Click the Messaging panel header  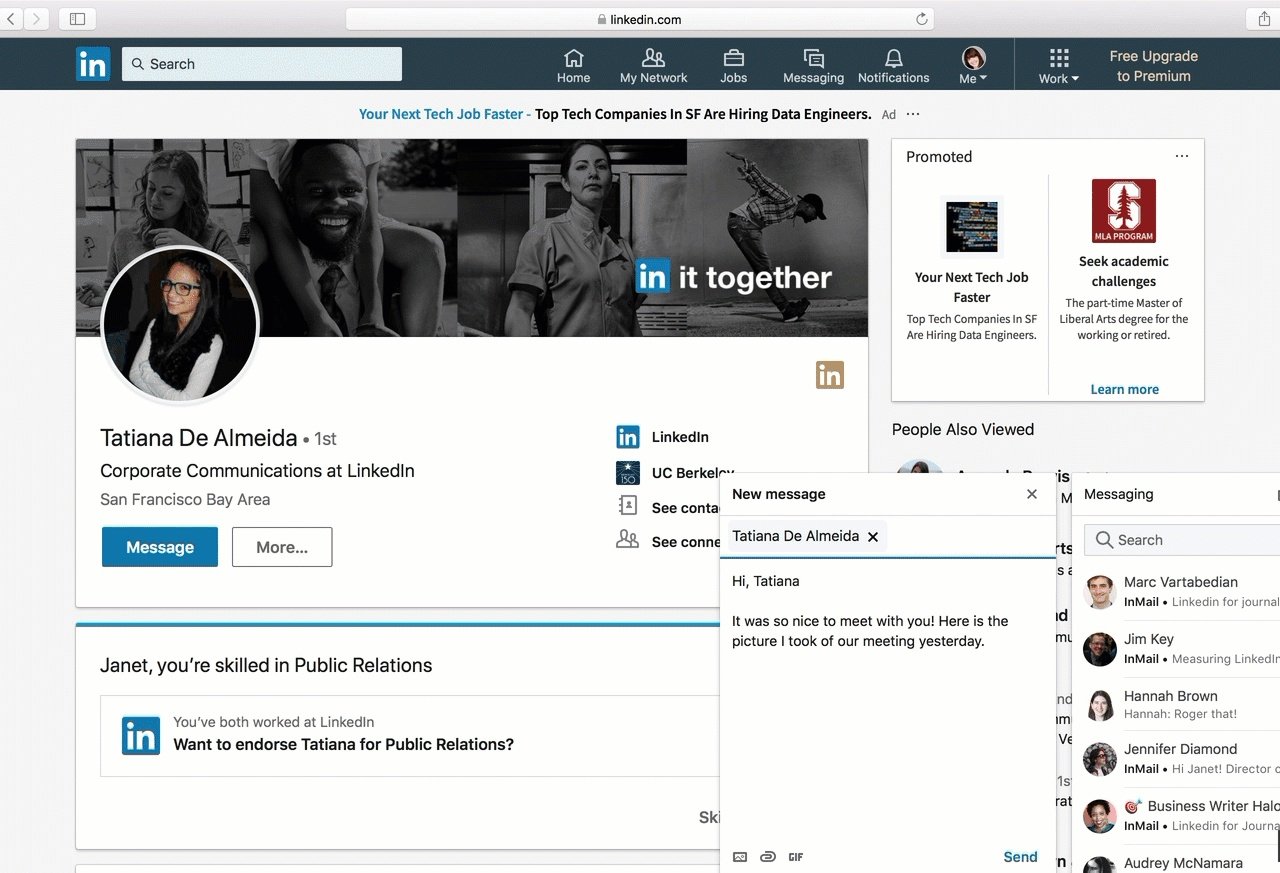click(x=1176, y=494)
